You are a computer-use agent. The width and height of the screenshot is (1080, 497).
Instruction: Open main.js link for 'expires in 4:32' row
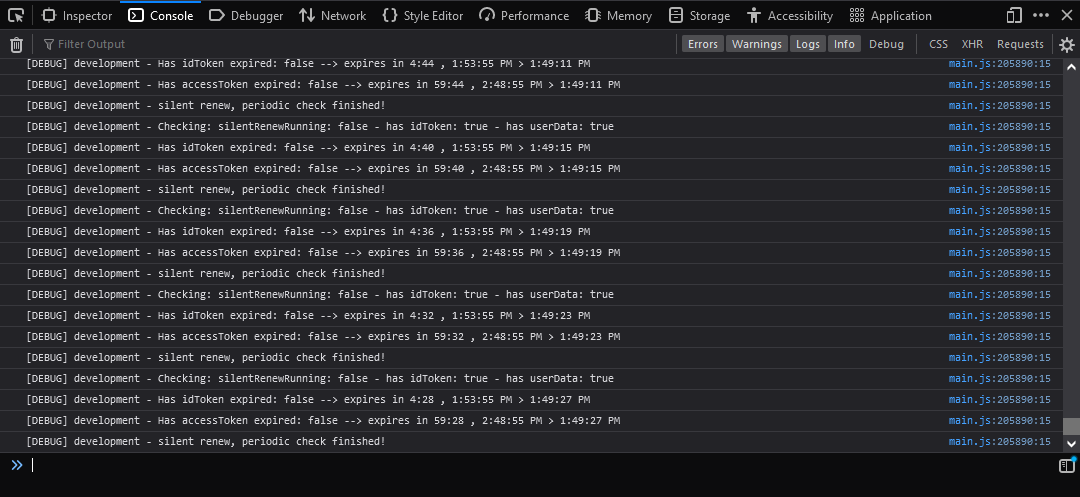[x=999, y=315]
